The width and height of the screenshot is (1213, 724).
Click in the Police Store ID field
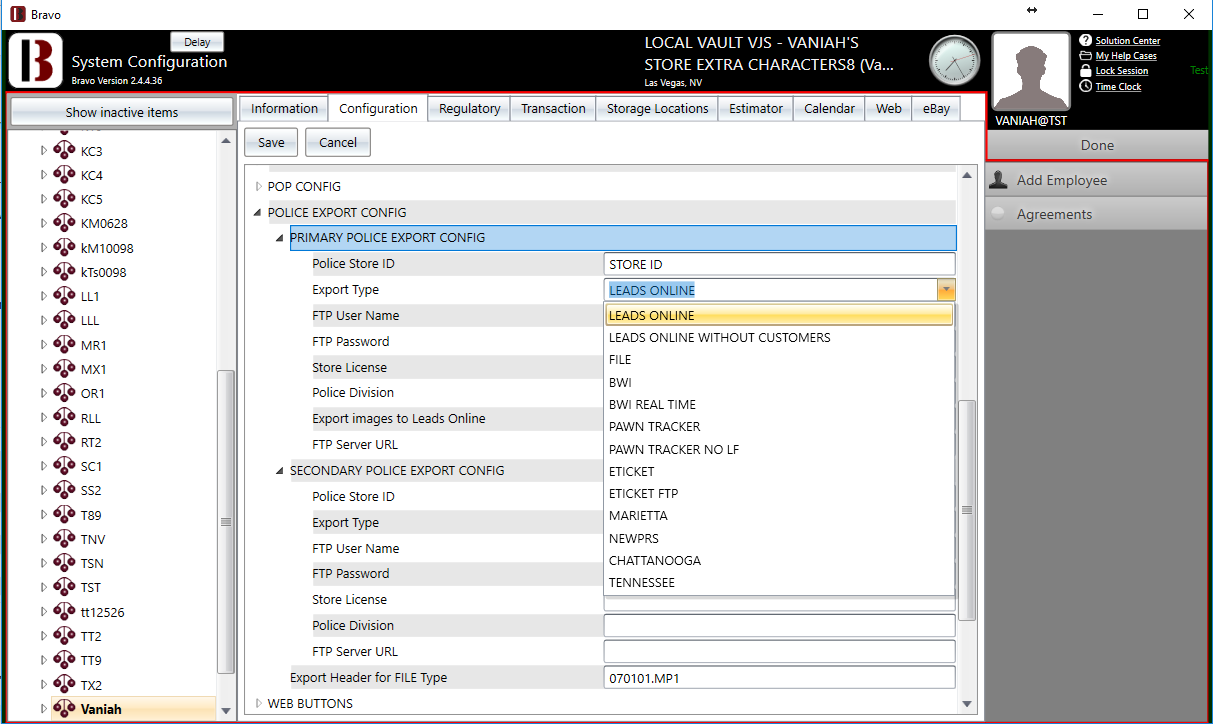pos(780,264)
